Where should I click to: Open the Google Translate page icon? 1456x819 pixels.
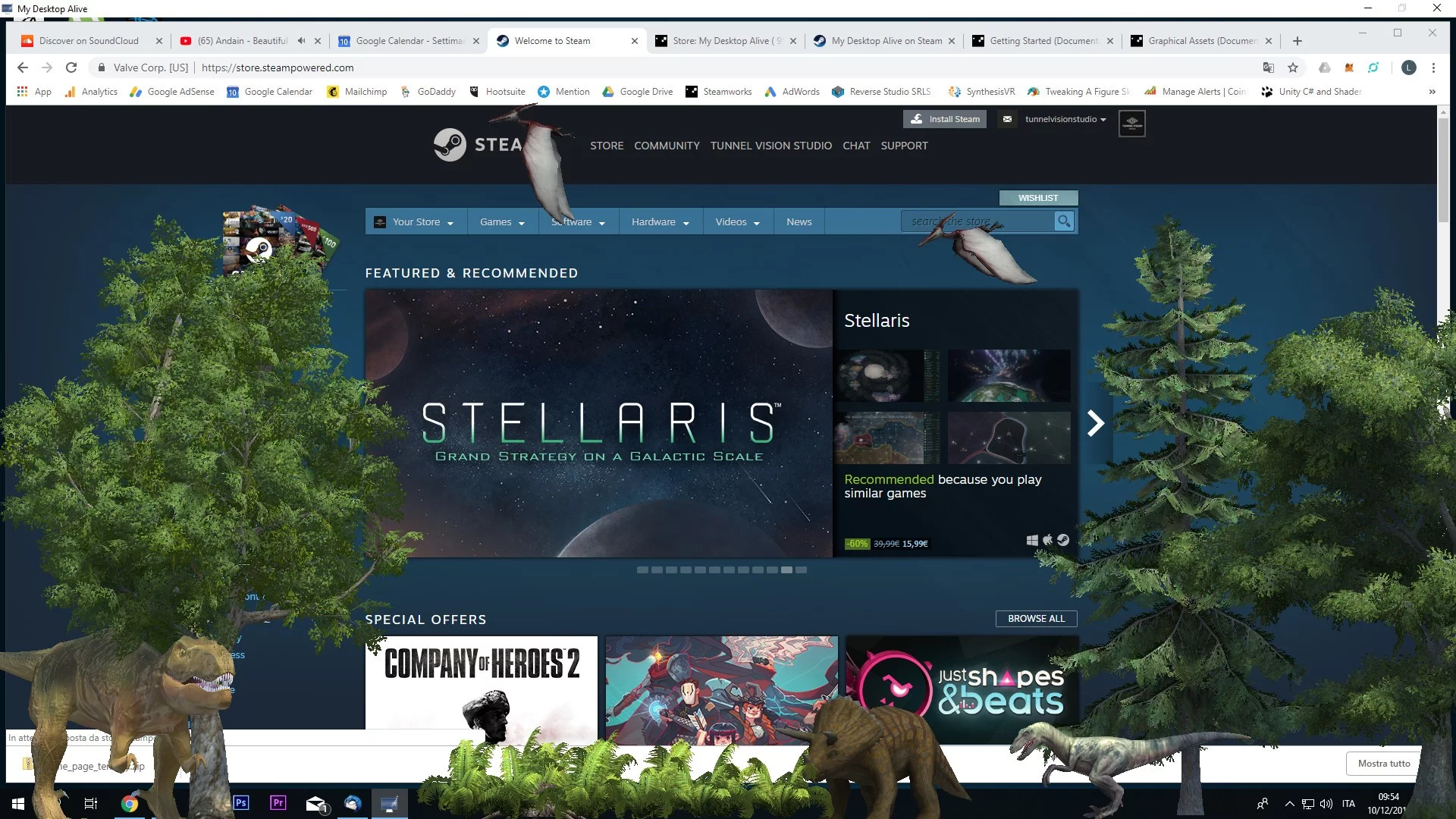point(1268,67)
